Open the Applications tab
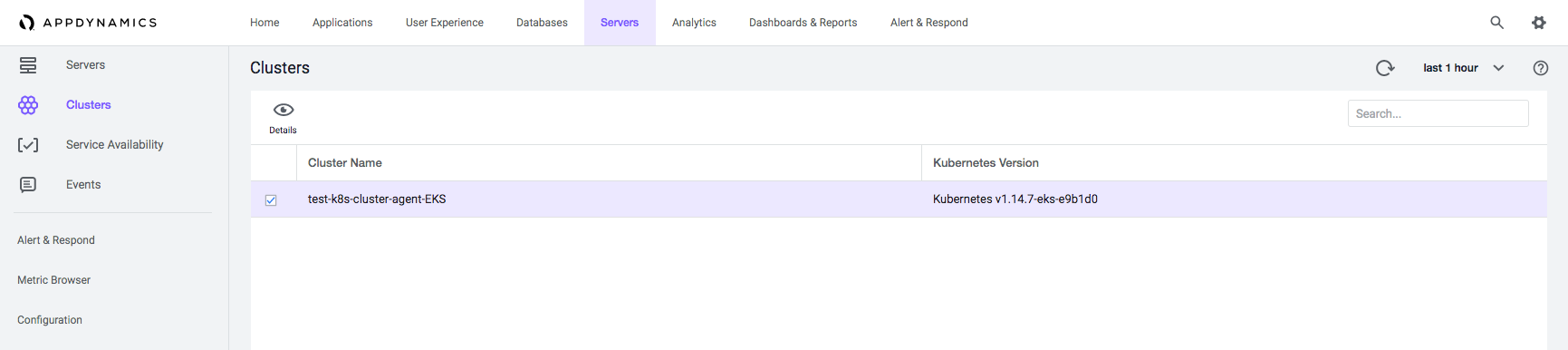 342,23
